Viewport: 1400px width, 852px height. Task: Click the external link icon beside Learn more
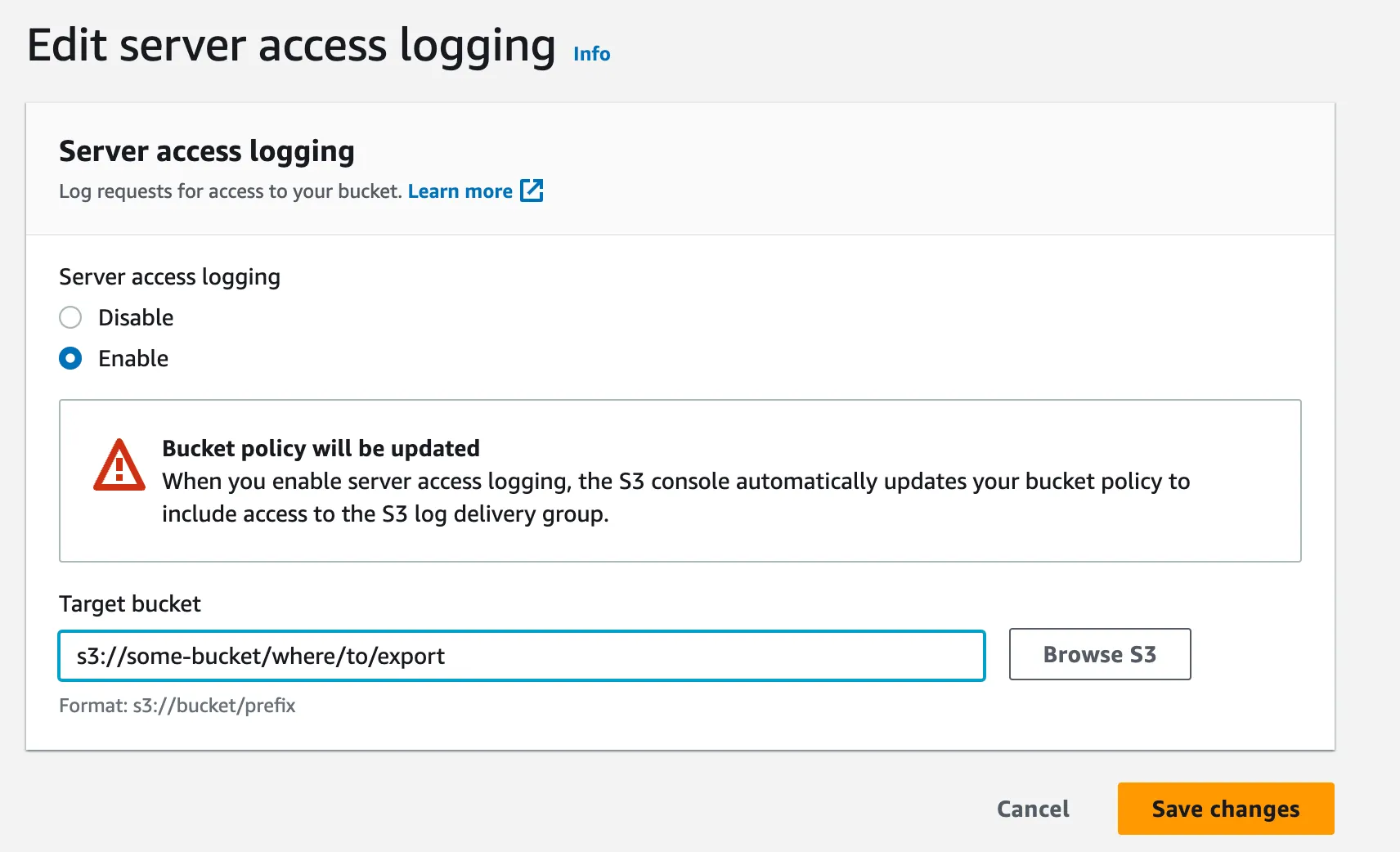(x=532, y=191)
